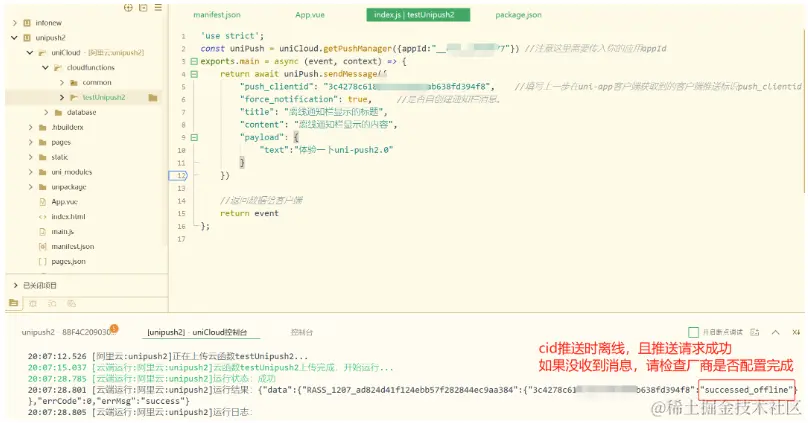Click the 'return event' statement on line 15
The width and height of the screenshot is (808, 423).
249,213
